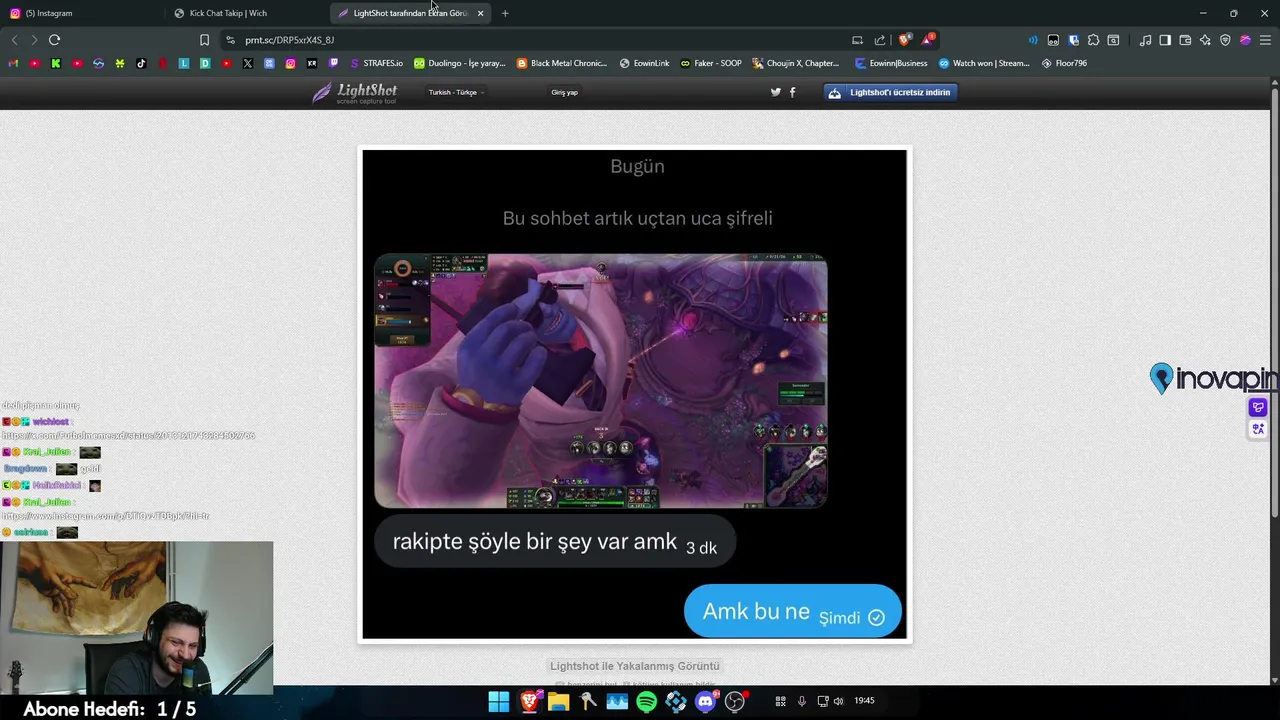Viewport: 1280px width, 720px height.
Task: Click the Brave Rewards triangle icon
Action: (928, 40)
